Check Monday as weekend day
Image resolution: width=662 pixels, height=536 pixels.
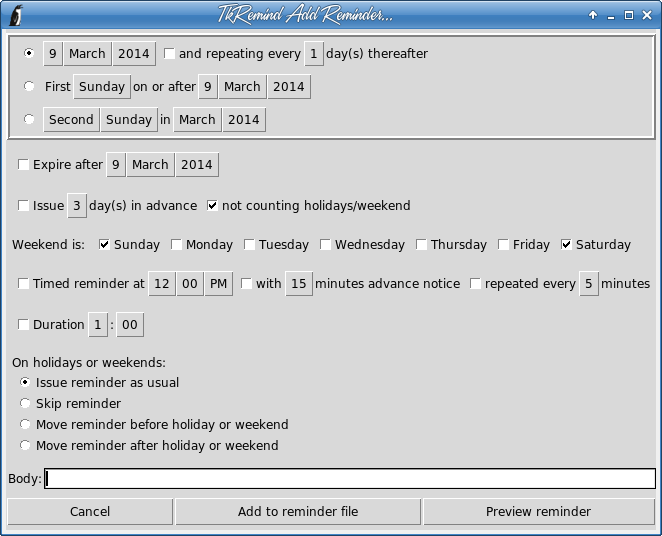(x=176, y=244)
